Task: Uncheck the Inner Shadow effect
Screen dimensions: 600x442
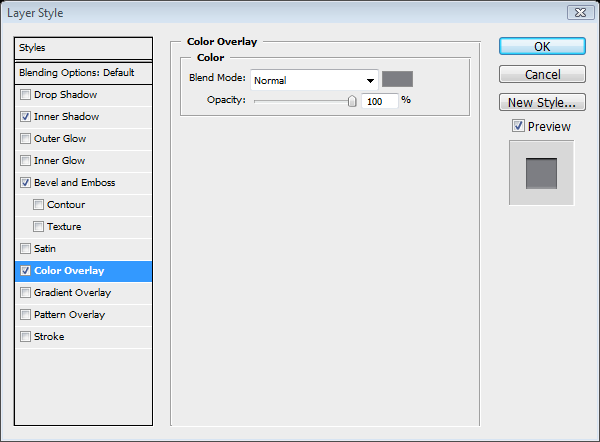Action: 25,117
